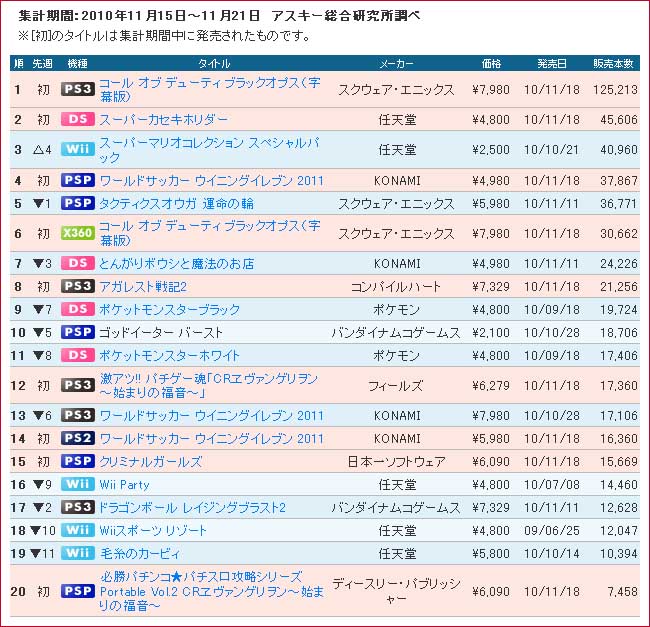Image resolution: width=650 pixels, height=627 pixels.
Task: Click the フィールズ maker cell
Action: [396, 386]
